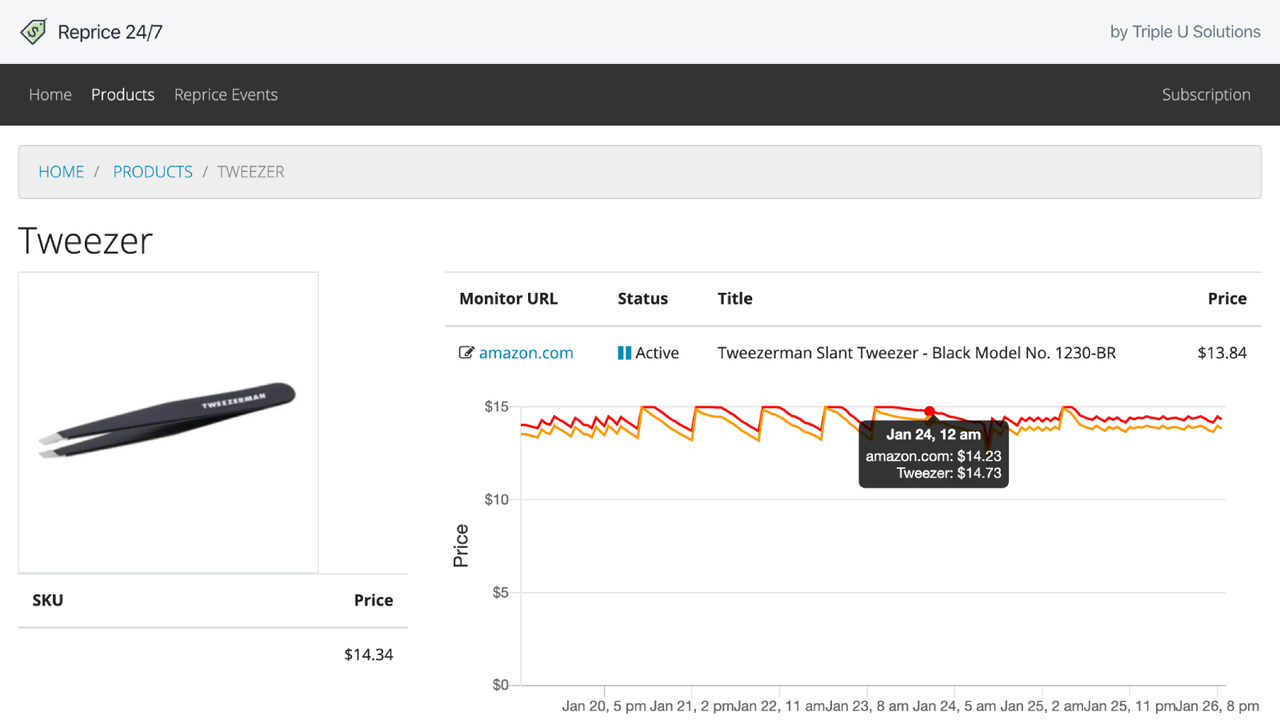This screenshot has width=1280, height=720.
Task: Open the amazon.com monitor URL link
Action: [526, 352]
